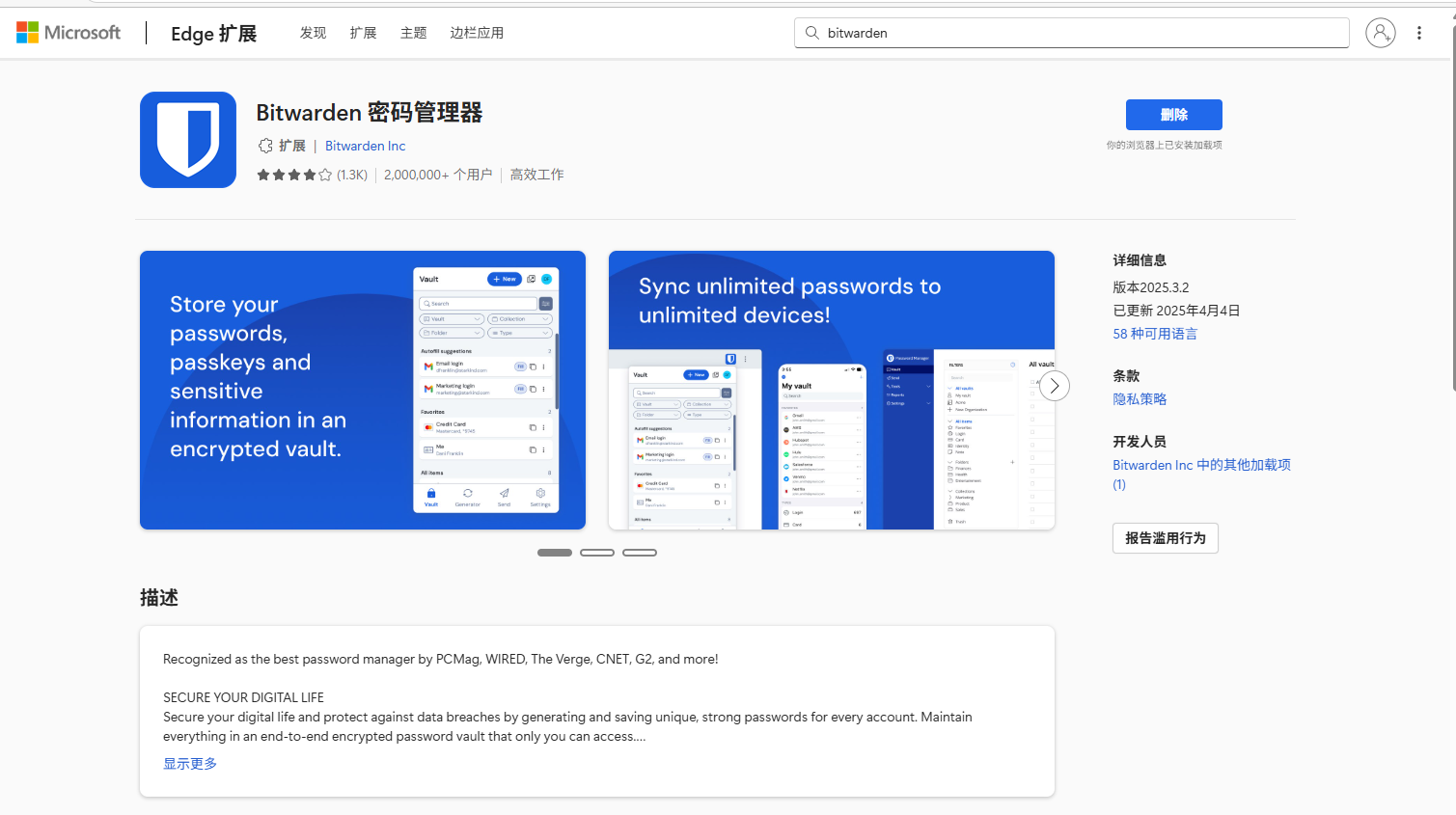This screenshot has height=815, width=1456.
Task: Click the 描述 heading
Action: tap(159, 598)
